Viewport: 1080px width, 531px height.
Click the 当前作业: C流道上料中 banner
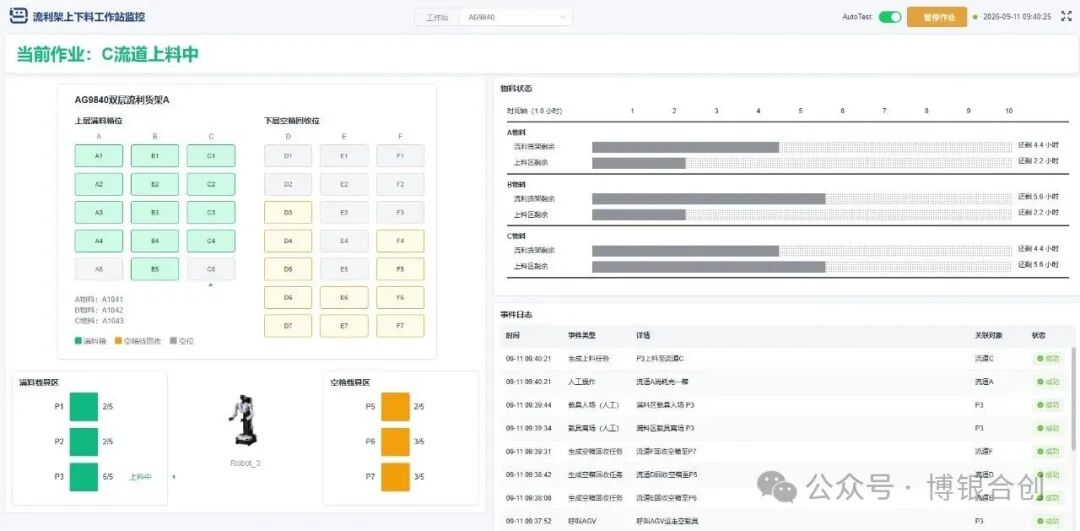point(107,54)
